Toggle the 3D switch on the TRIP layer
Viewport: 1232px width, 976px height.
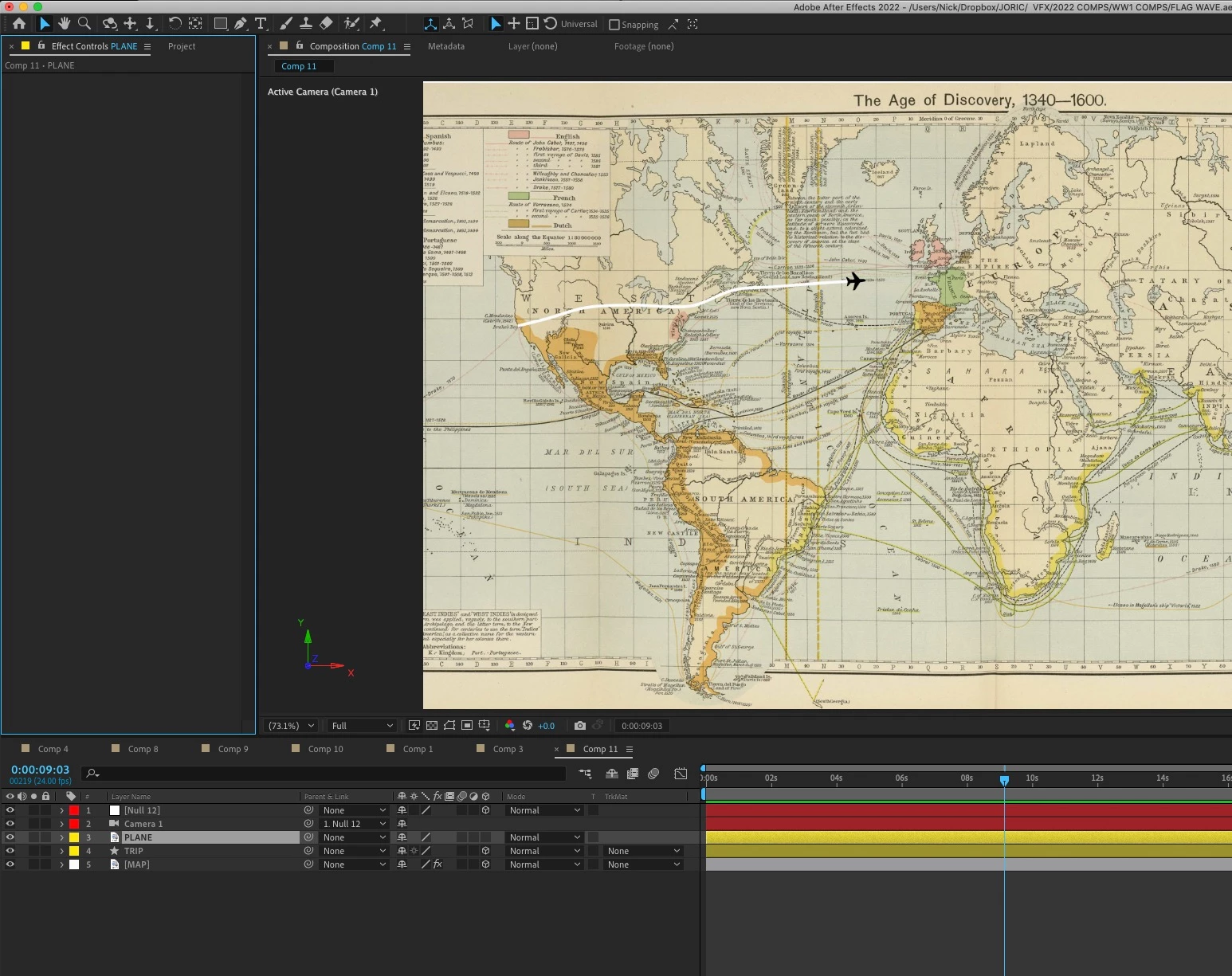pos(485,851)
